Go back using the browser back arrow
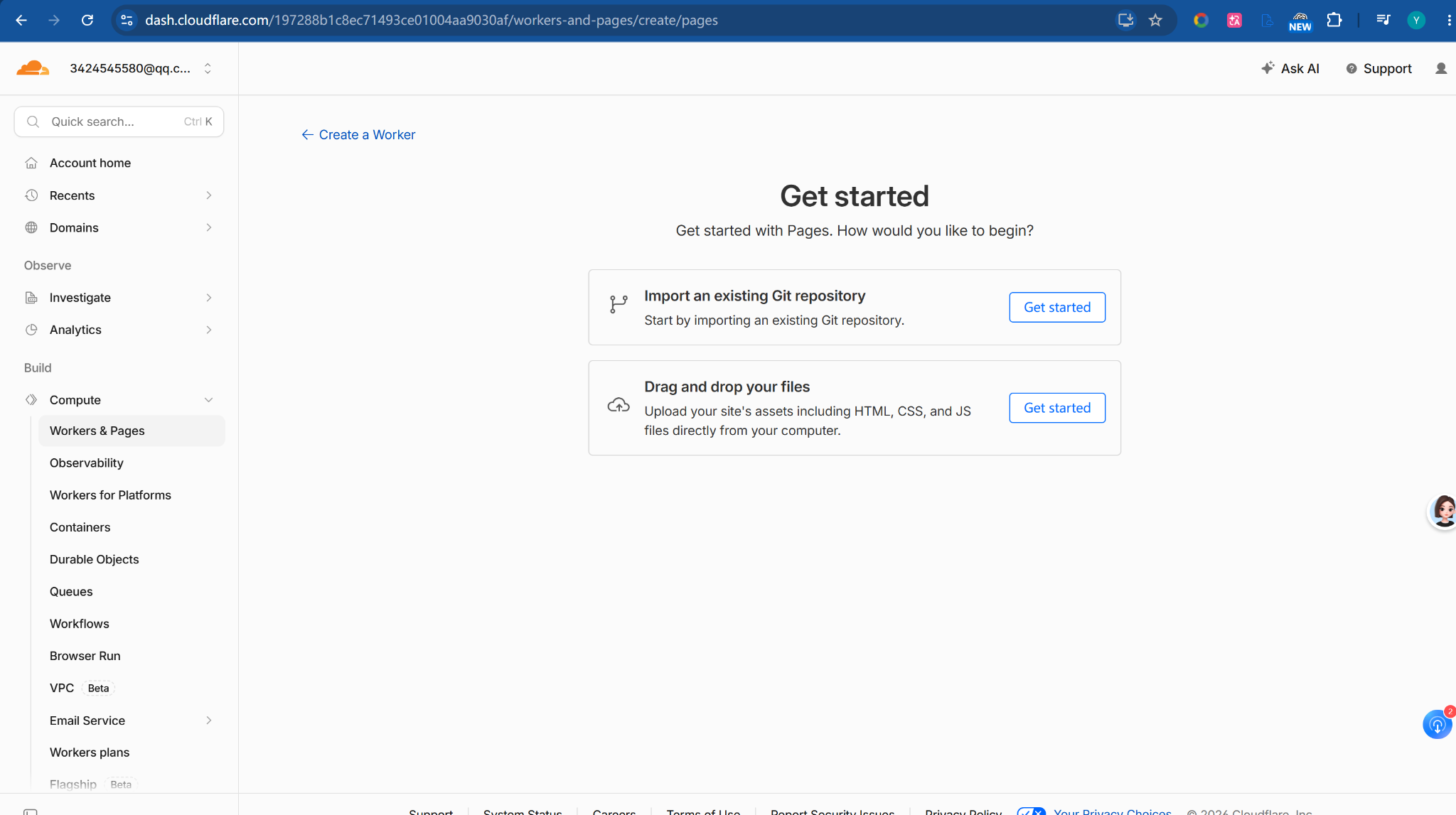The width and height of the screenshot is (1456, 815). (21, 20)
